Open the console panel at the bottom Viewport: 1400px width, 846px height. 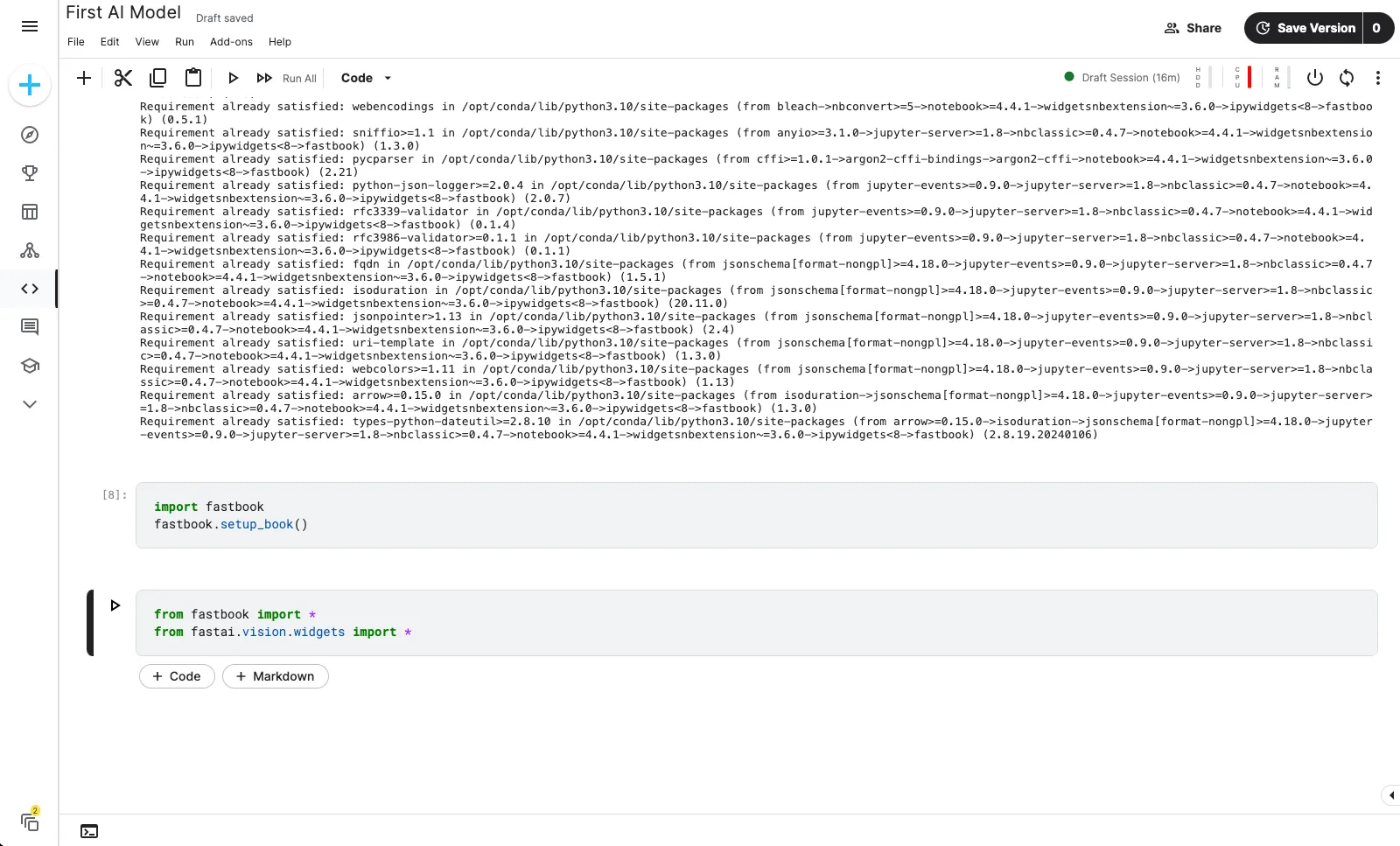(x=88, y=831)
